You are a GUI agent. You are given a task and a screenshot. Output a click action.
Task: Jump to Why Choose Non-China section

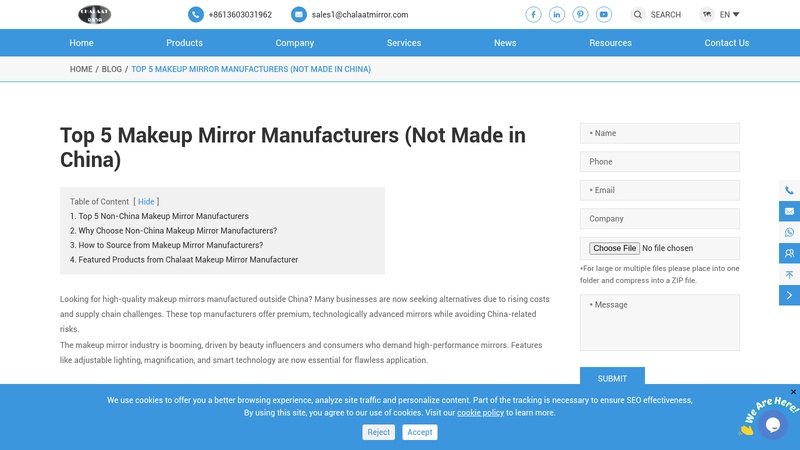[x=173, y=231]
